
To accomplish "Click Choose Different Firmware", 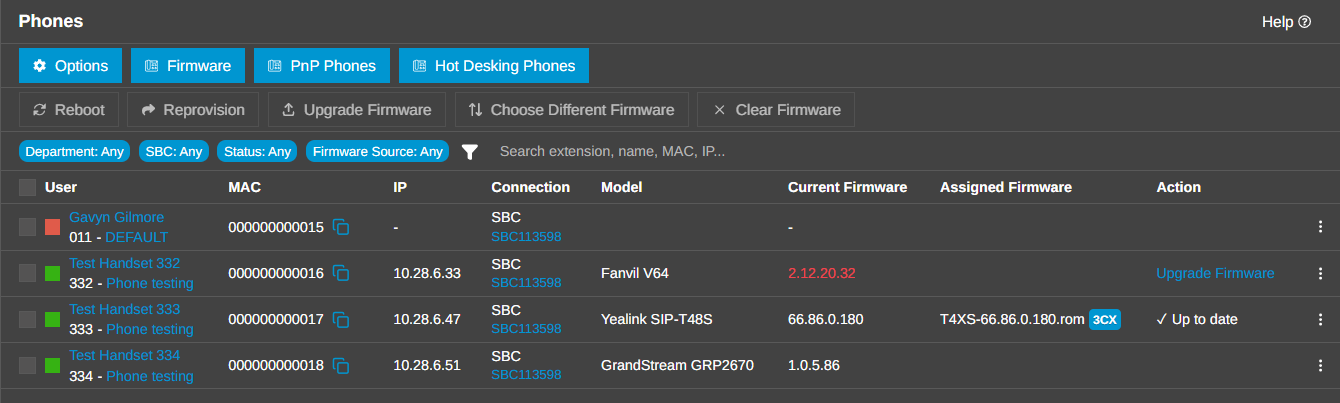I will pos(571,110).
